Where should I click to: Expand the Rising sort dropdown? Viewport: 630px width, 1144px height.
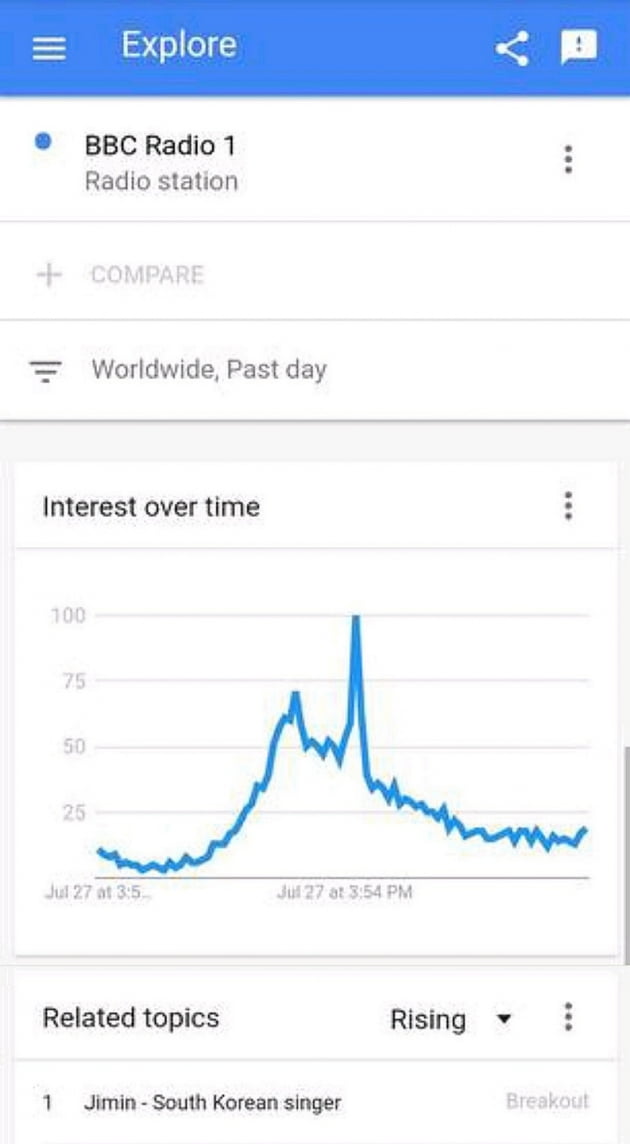pyautogui.click(x=428, y=1019)
